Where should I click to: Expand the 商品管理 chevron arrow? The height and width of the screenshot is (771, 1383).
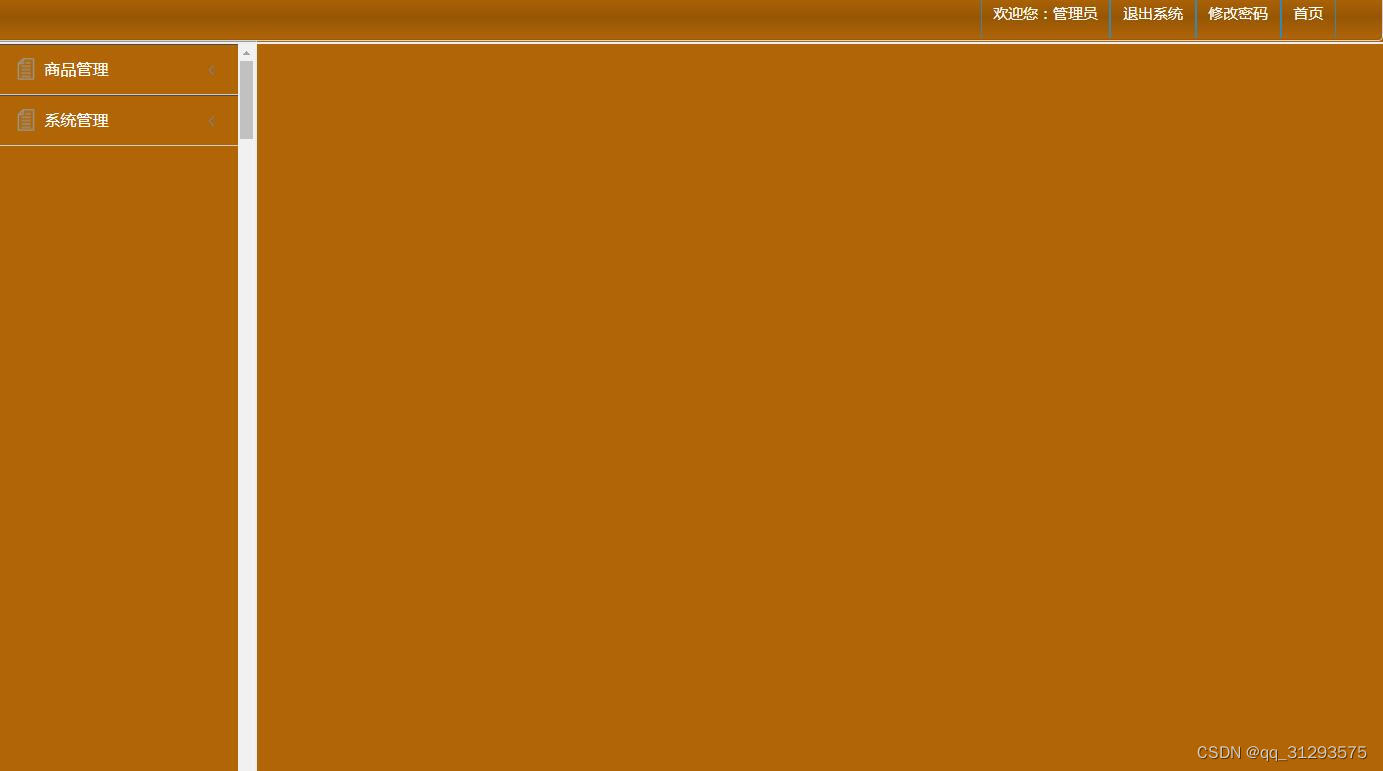point(211,70)
